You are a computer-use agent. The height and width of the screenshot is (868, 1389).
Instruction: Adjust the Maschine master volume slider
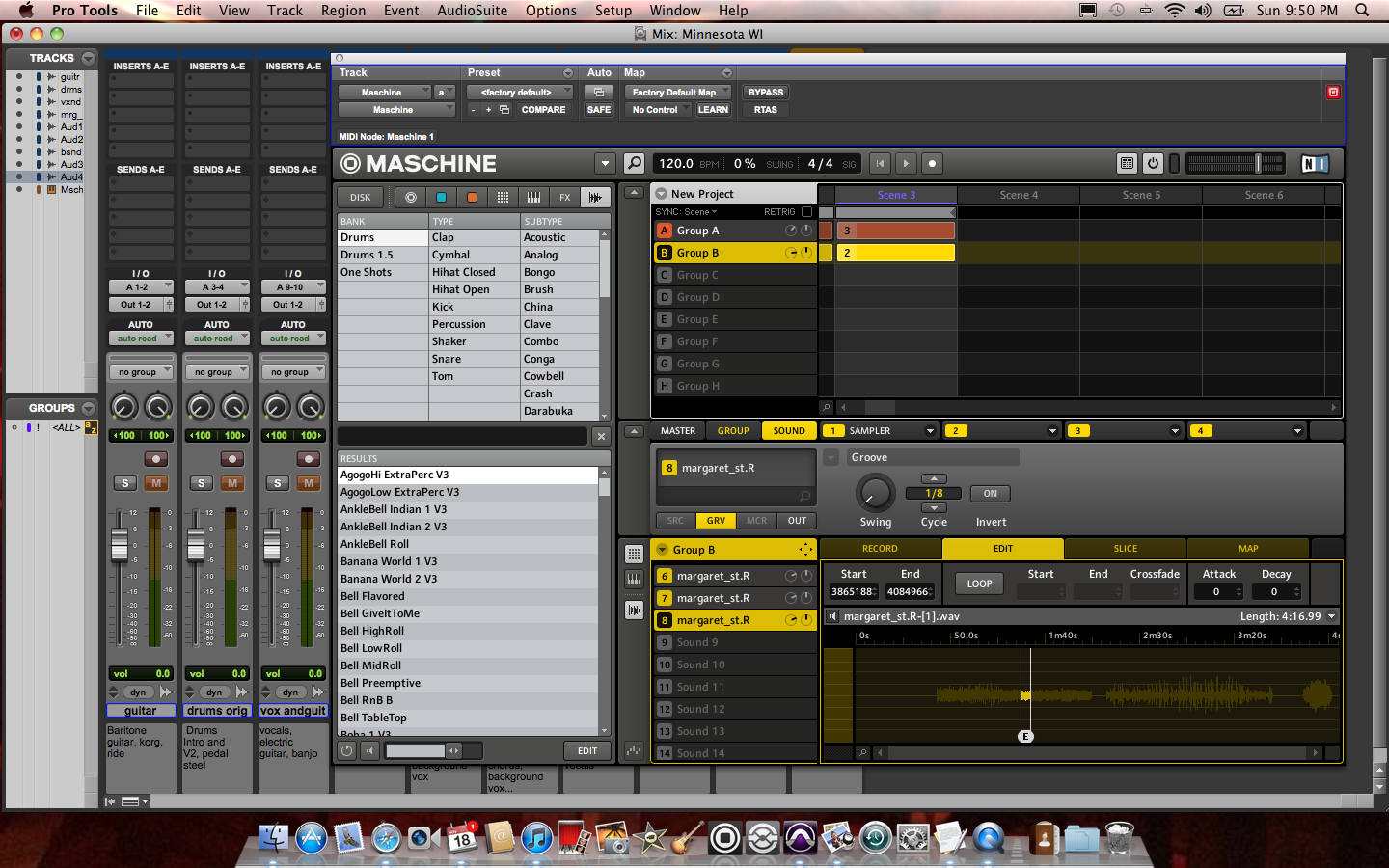[x=1258, y=164]
